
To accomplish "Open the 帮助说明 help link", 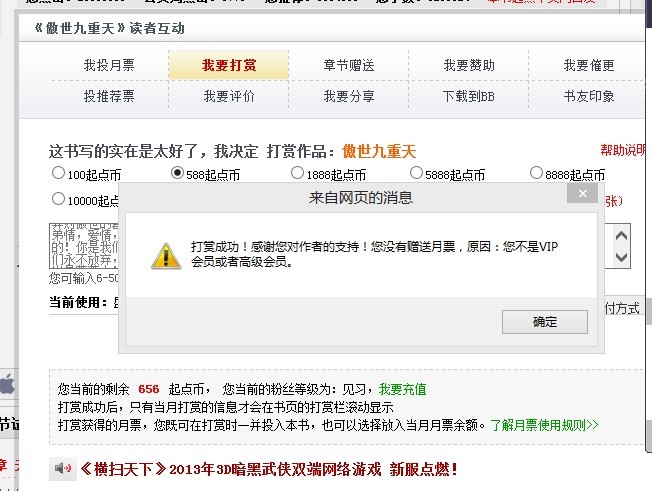I will 623,150.
